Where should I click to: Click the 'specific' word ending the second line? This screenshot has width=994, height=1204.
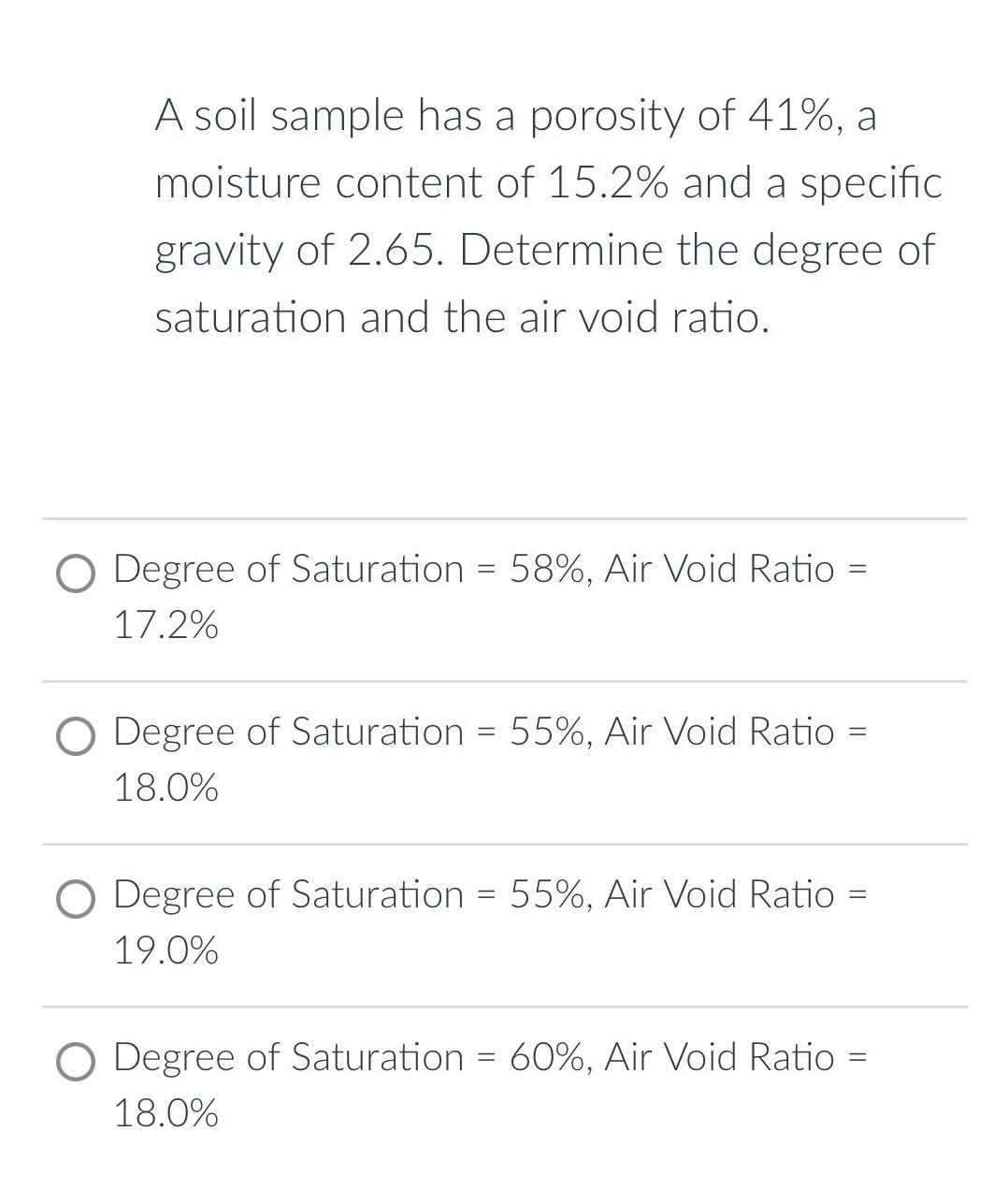pyautogui.click(x=871, y=183)
